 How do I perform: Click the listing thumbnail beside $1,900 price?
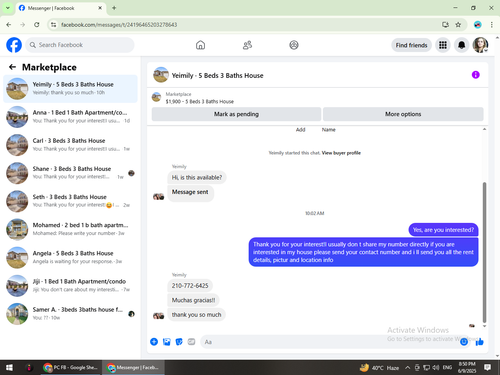156,97
